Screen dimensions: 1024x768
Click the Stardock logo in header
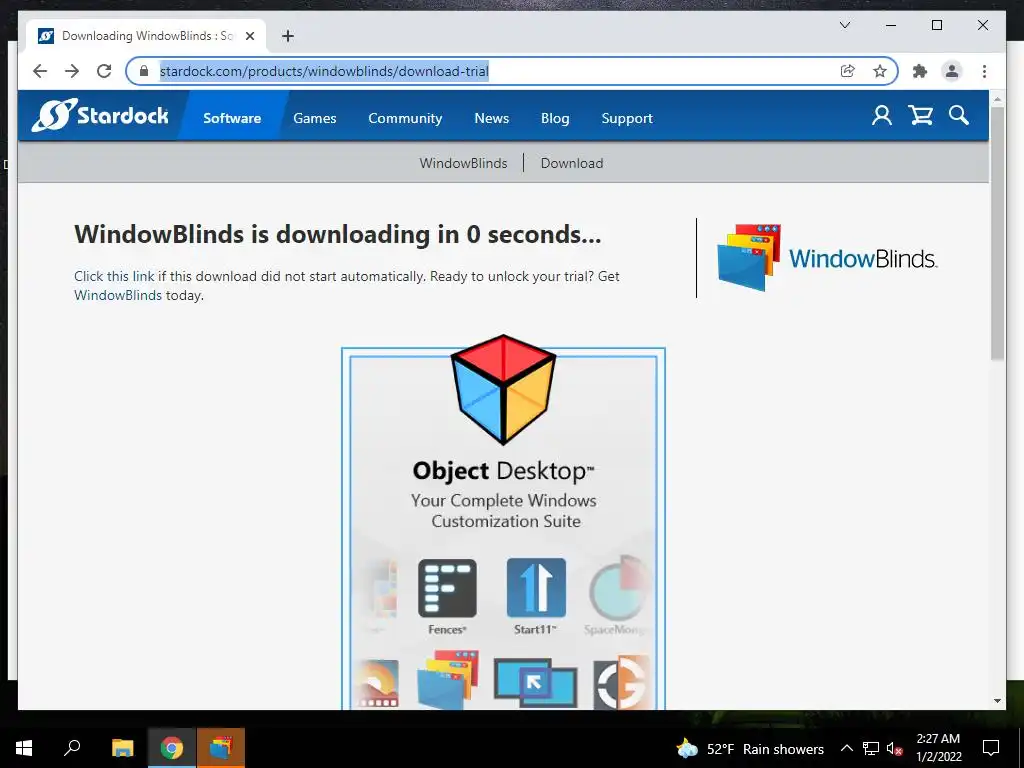click(x=100, y=116)
